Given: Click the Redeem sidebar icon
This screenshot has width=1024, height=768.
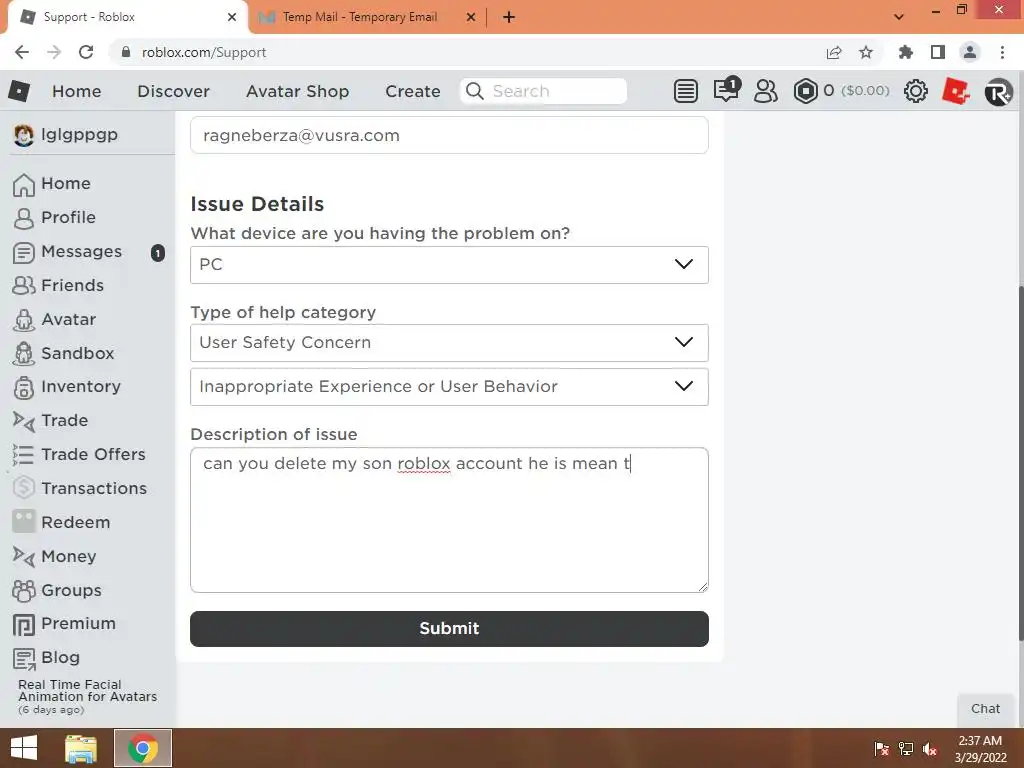Looking at the screenshot, I should tap(24, 521).
